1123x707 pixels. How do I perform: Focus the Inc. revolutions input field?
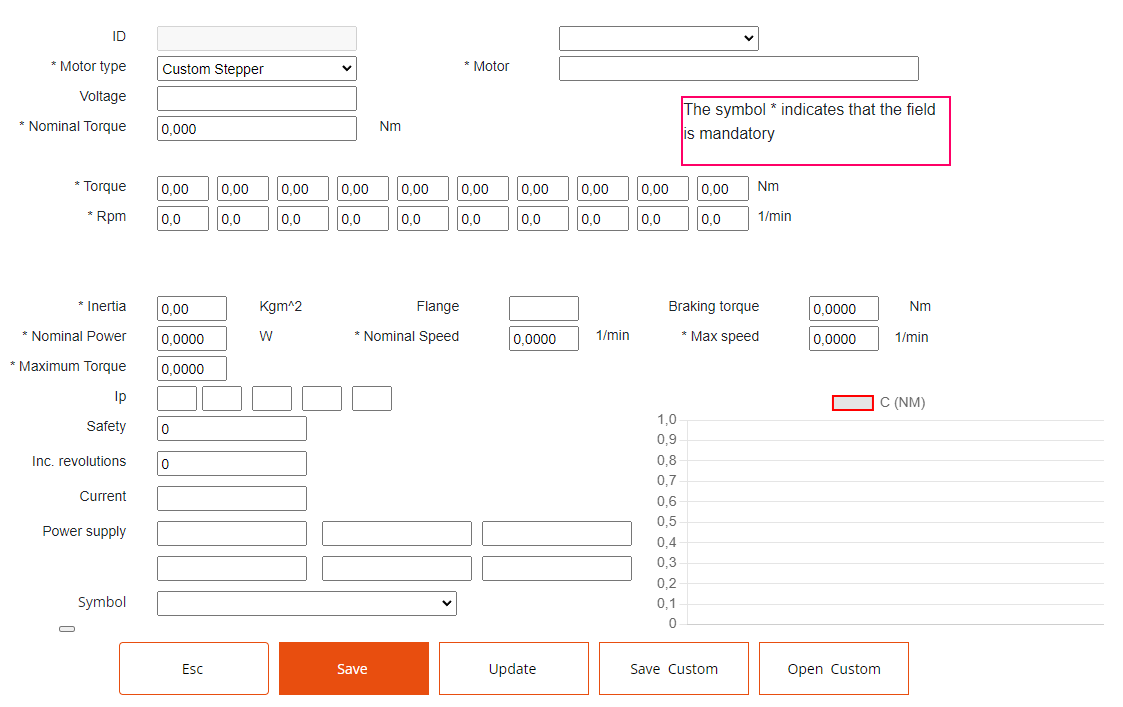(x=231, y=464)
